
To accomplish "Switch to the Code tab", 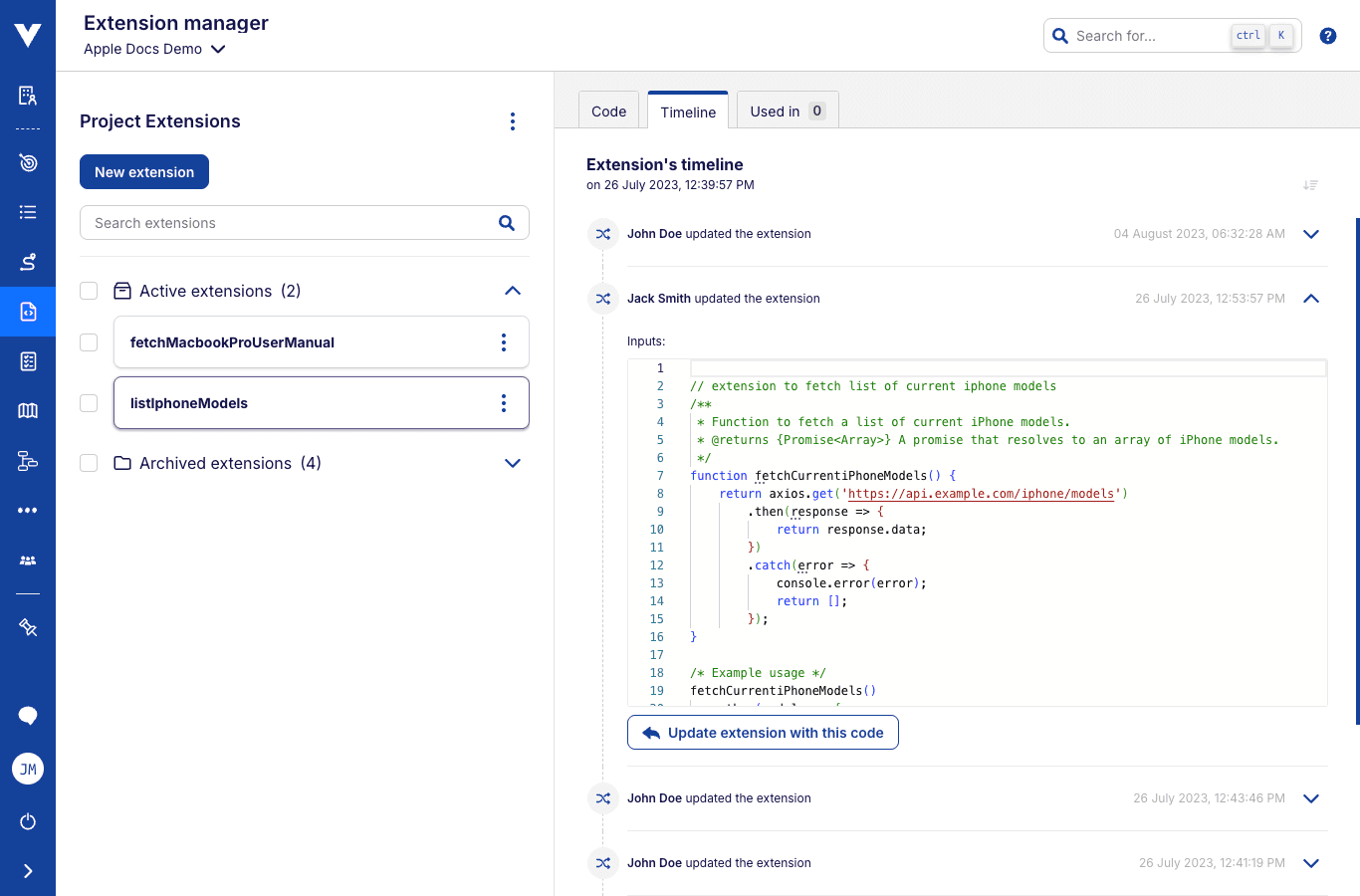I will tap(608, 112).
